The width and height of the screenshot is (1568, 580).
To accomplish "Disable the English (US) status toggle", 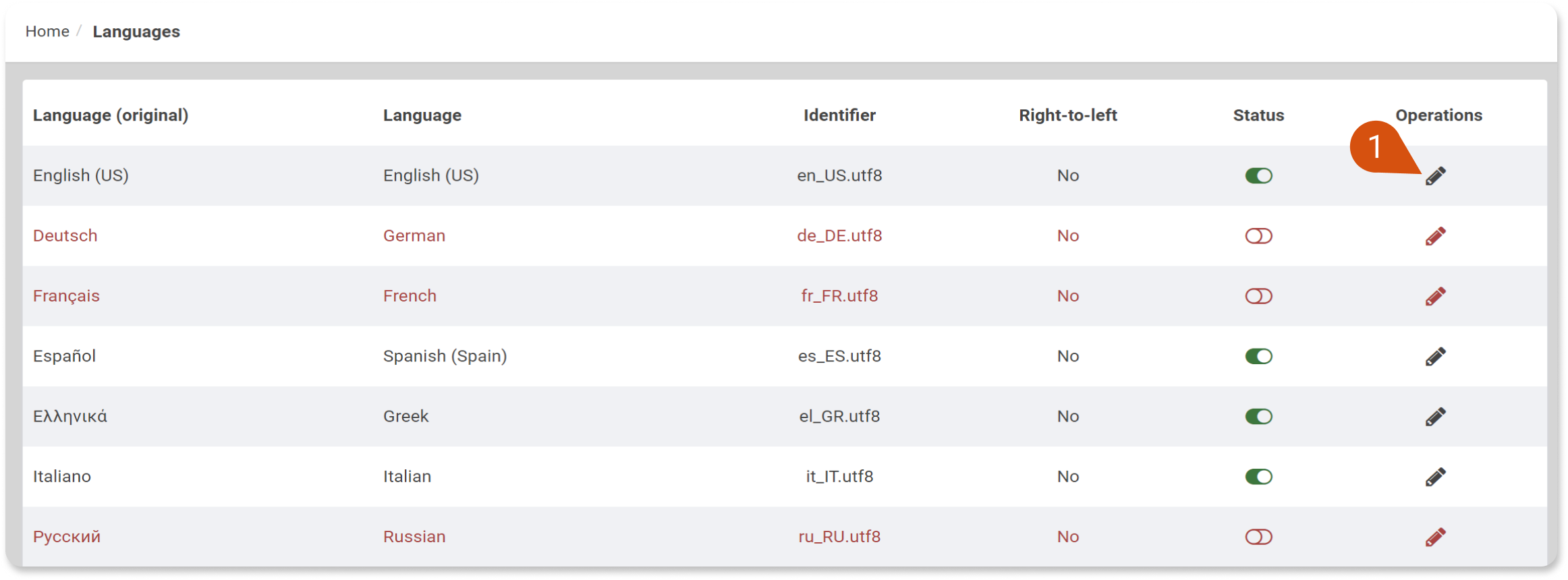I will 1258,176.
